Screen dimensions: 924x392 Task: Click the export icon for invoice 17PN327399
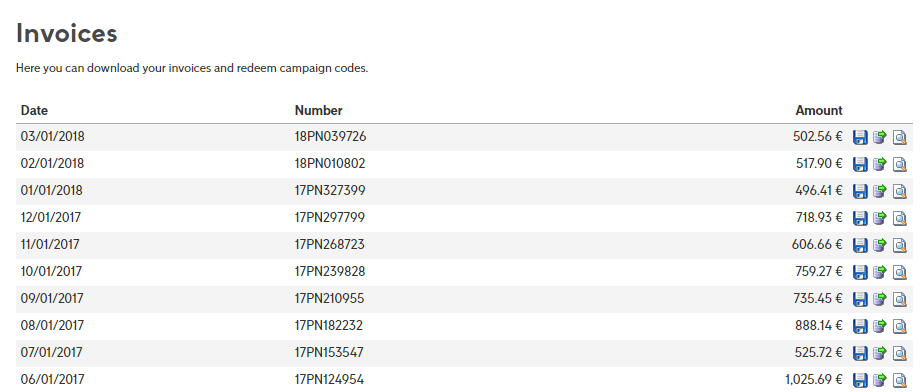click(880, 192)
